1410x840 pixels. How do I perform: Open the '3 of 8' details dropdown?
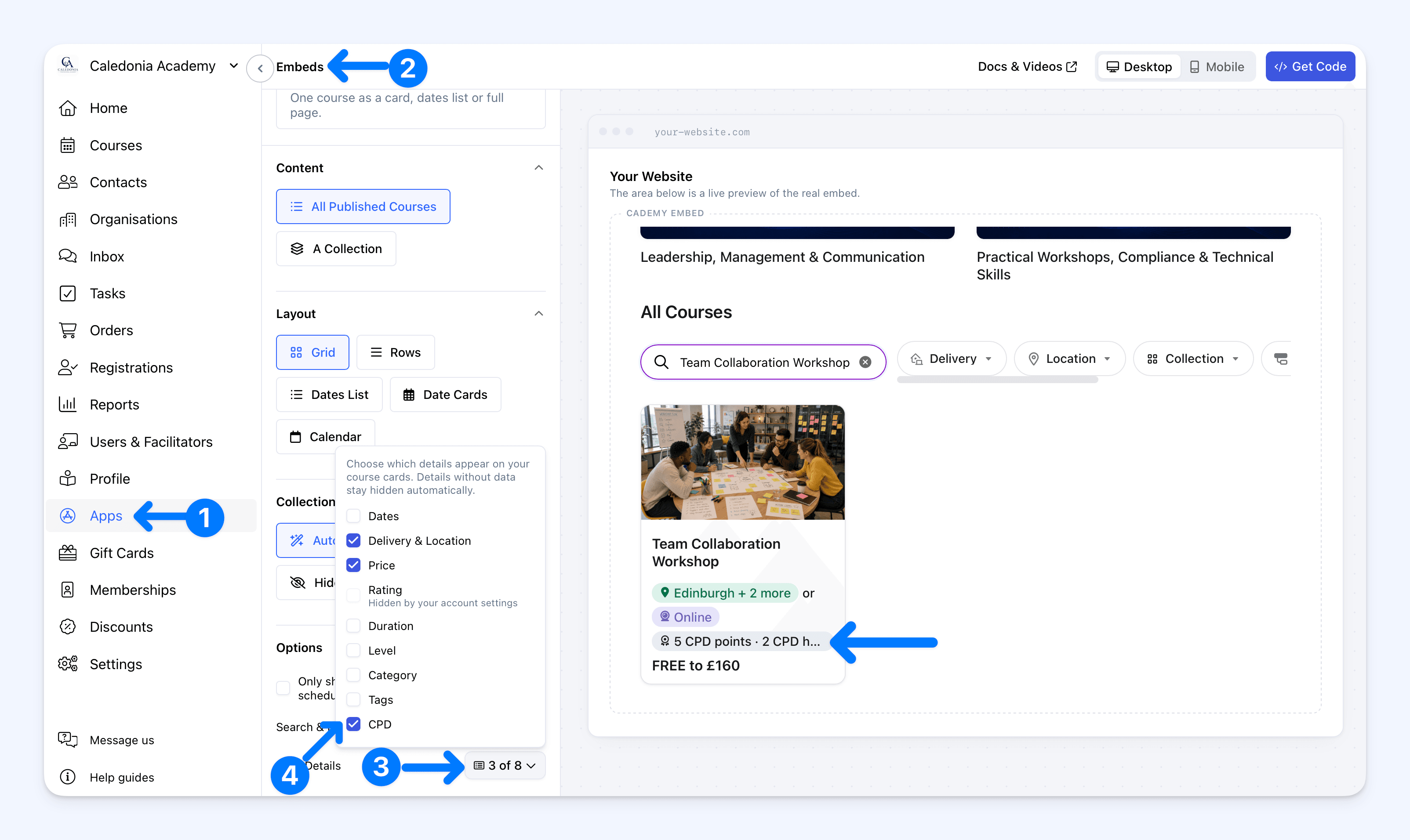click(x=505, y=765)
